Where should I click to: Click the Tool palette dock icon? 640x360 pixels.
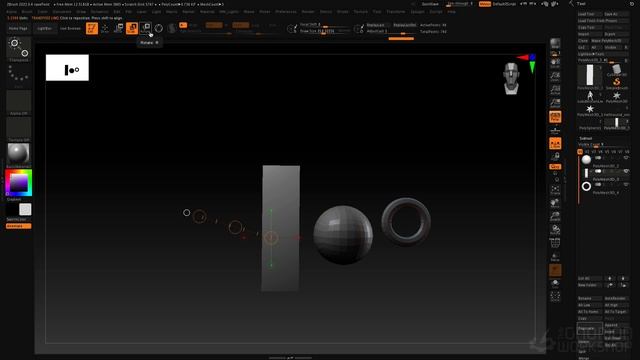pos(631,4)
